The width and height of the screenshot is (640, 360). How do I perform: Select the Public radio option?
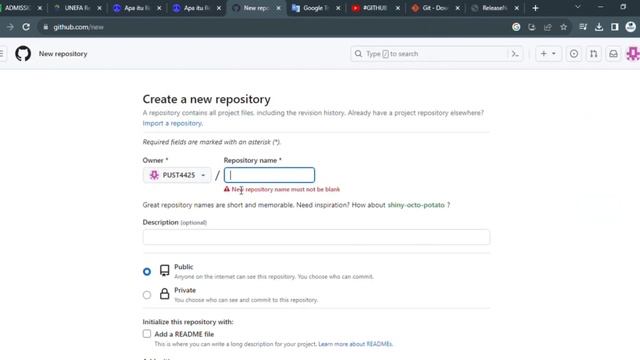point(147,271)
